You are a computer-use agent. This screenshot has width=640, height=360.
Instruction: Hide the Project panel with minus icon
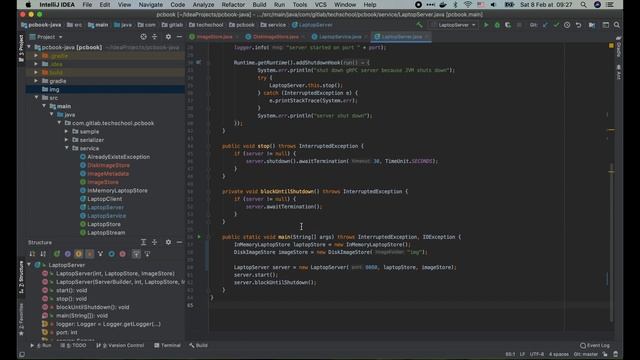[x=179, y=37]
